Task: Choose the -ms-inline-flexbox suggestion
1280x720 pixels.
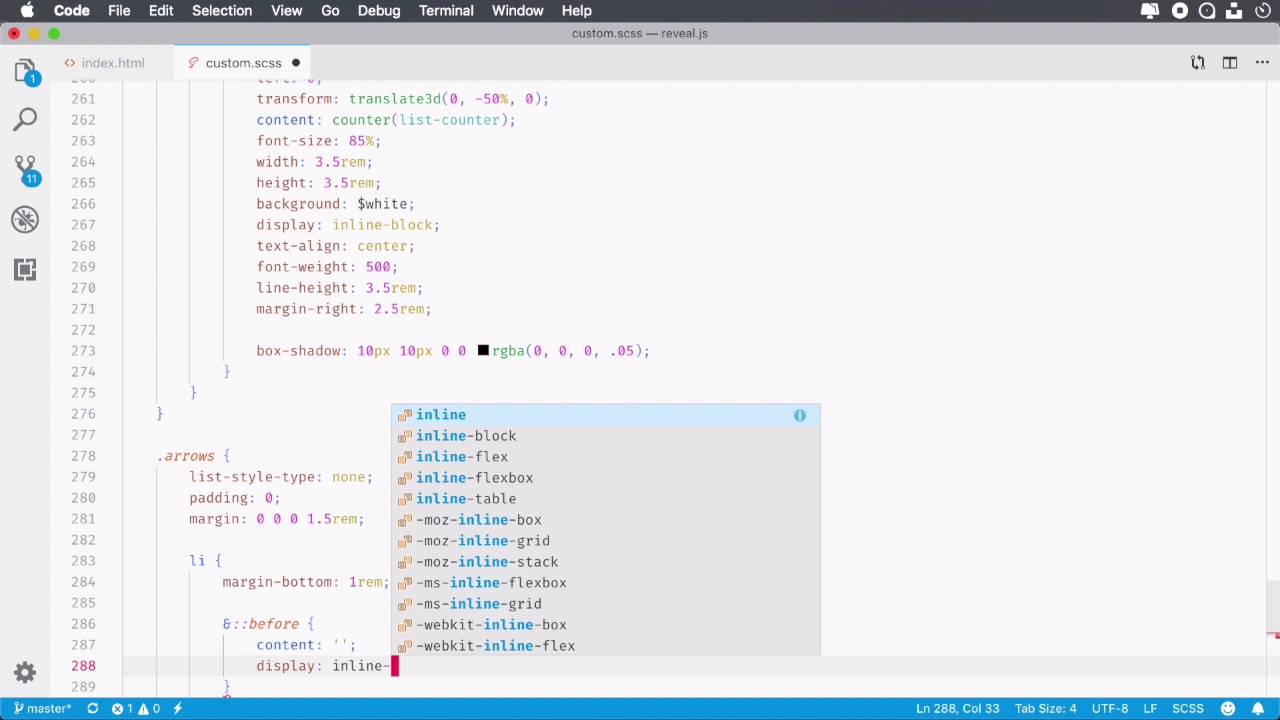Action: point(605,583)
